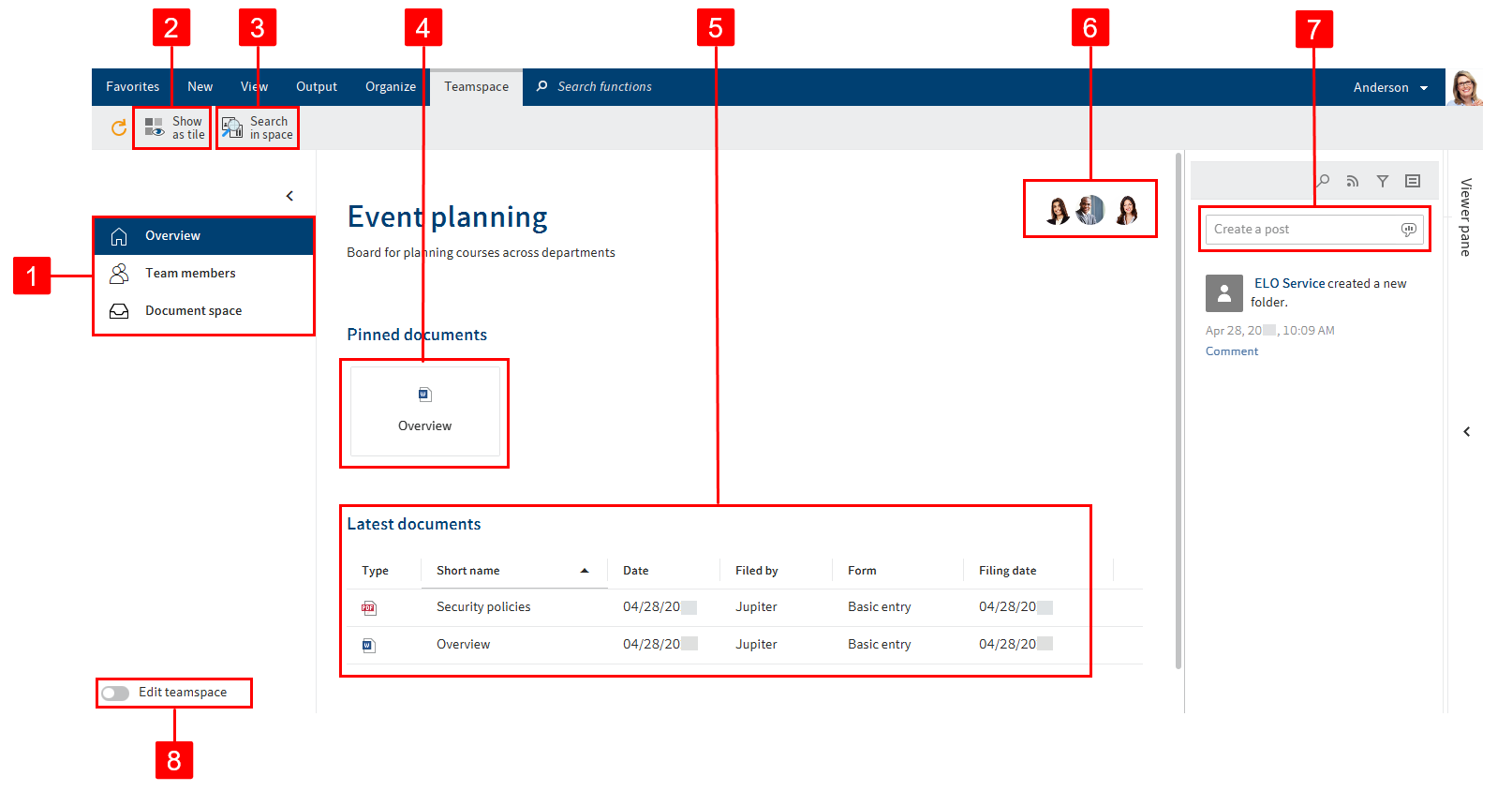Open the pinned Overview document tile
This screenshot has height=791, width=1512.
point(425,411)
